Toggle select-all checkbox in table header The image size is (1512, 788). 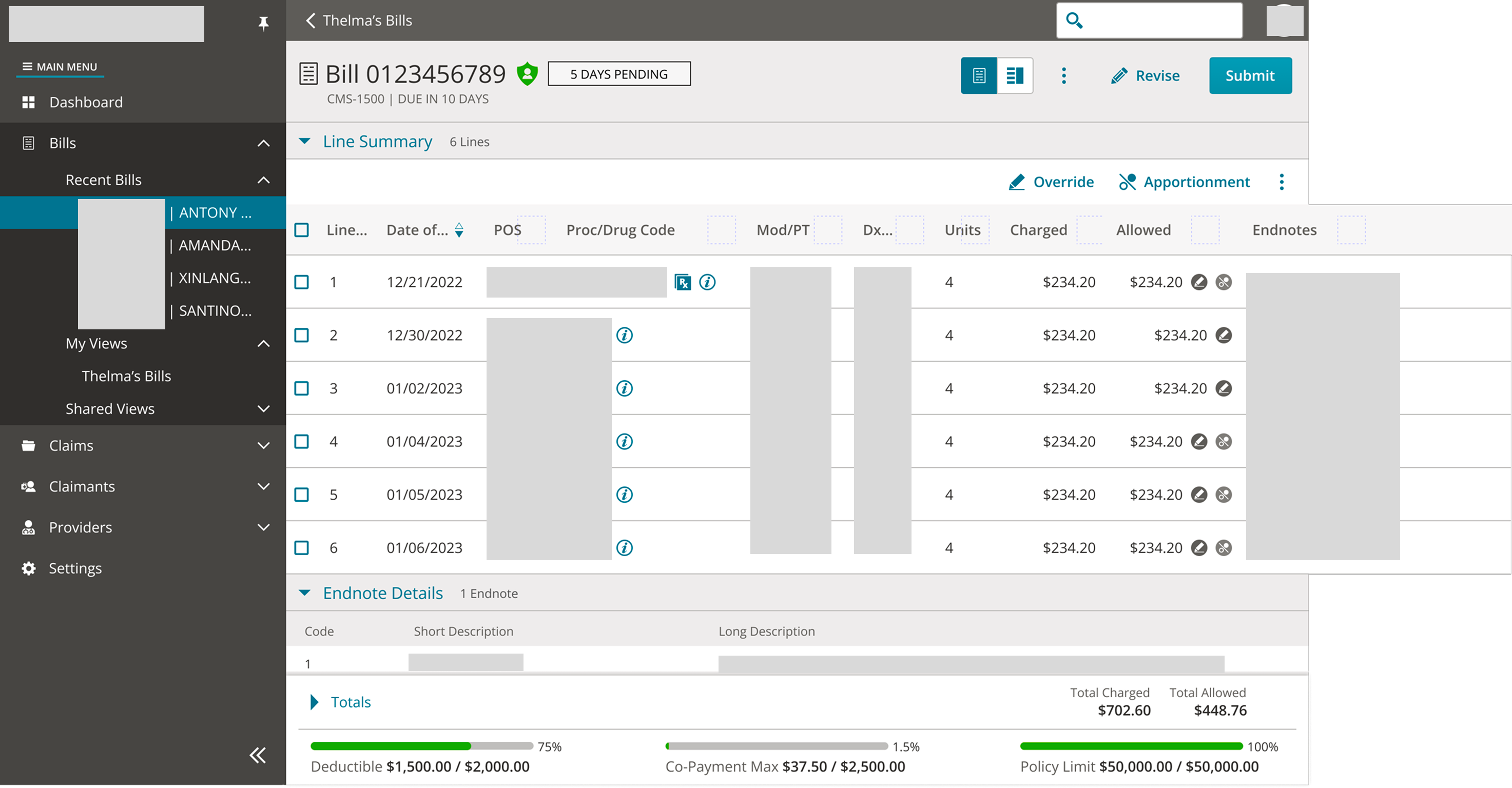[302, 230]
